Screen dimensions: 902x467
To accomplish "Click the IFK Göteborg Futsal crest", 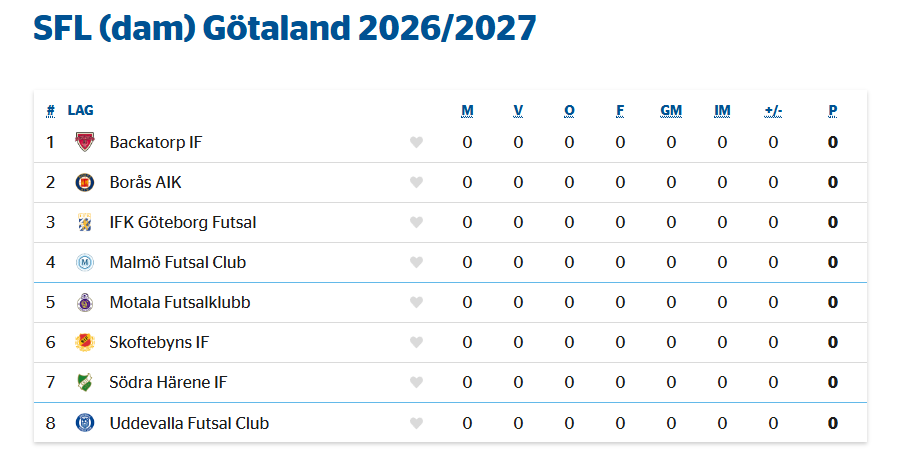I will [85, 223].
